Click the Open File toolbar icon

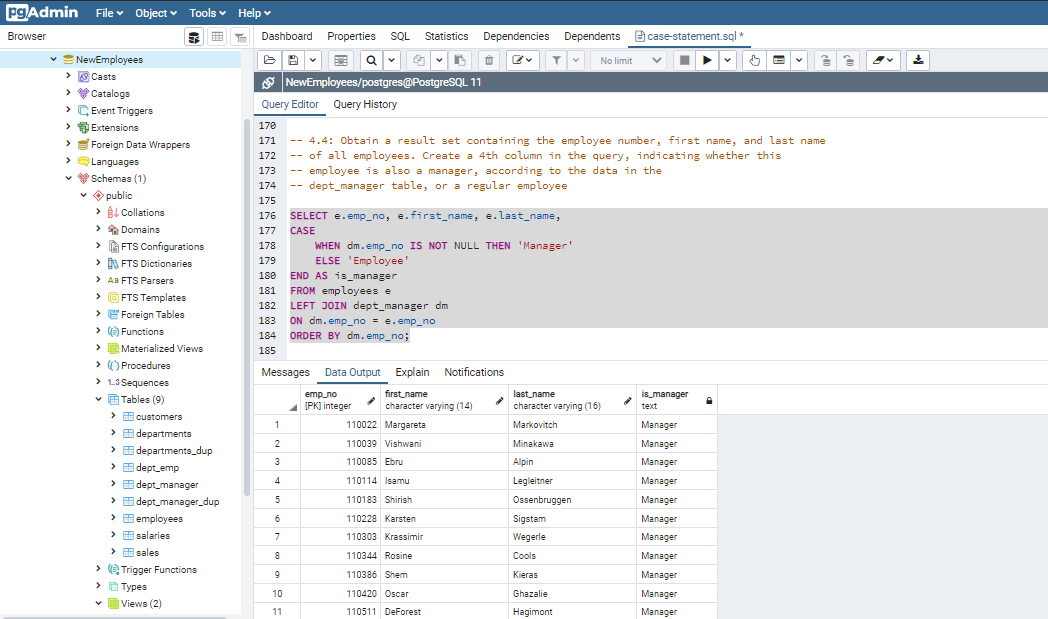(x=270, y=61)
